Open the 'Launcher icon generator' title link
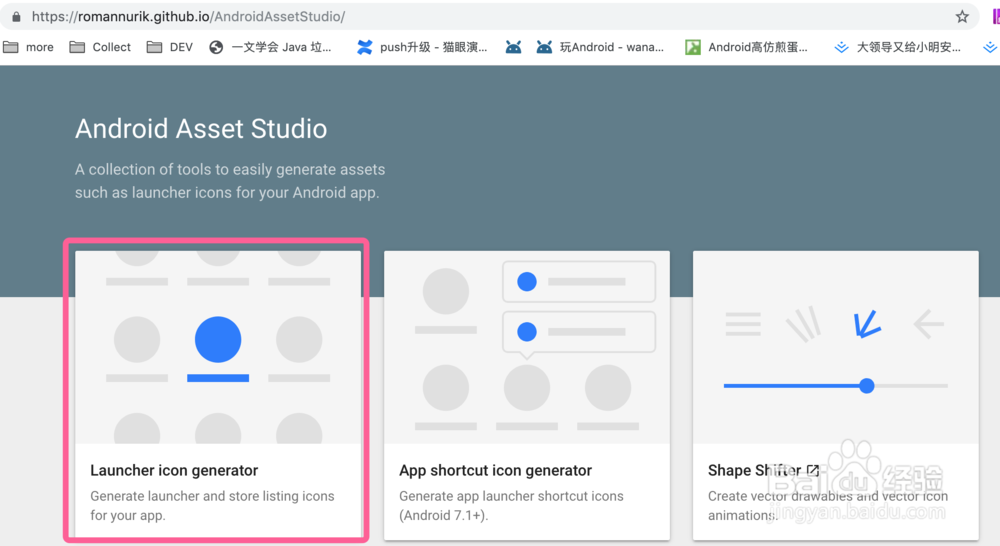 pyautogui.click(x=174, y=470)
